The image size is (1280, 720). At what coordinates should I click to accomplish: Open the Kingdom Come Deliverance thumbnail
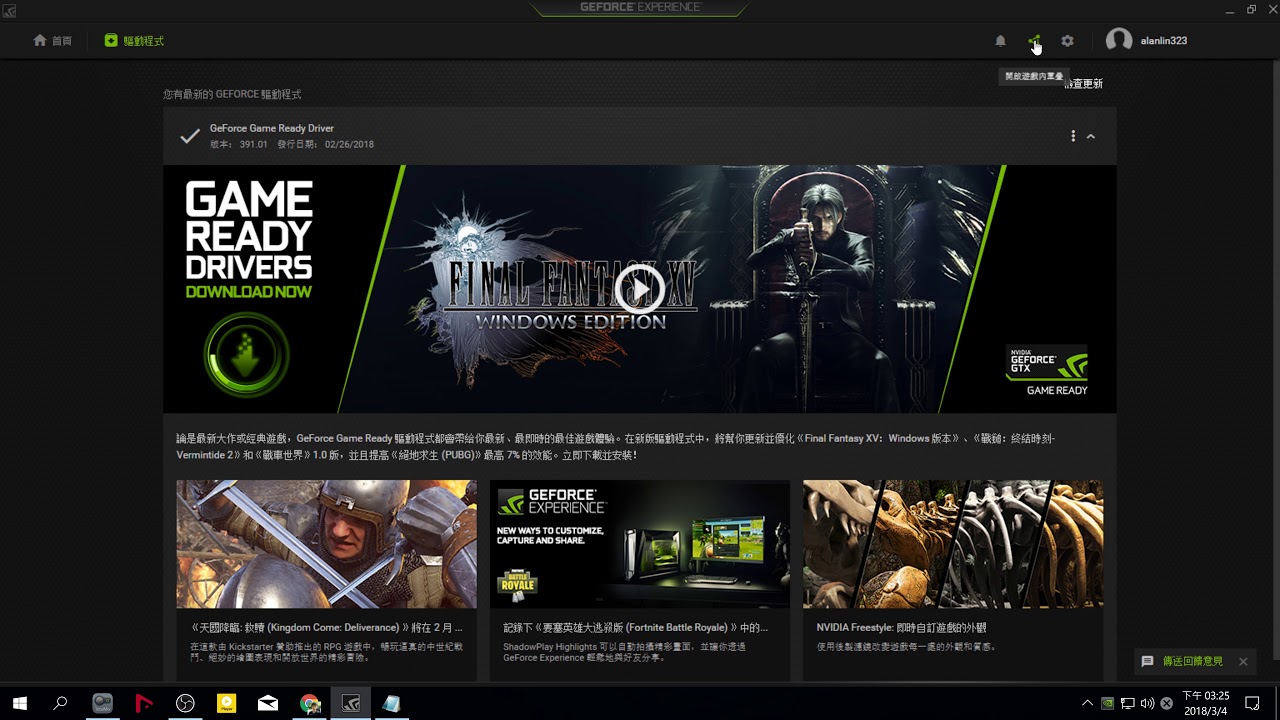click(327, 544)
